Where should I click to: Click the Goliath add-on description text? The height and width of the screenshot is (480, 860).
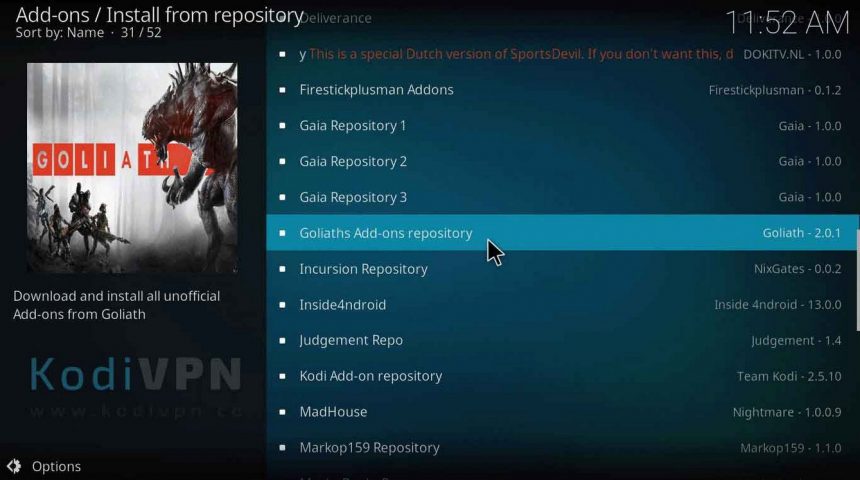tap(117, 305)
